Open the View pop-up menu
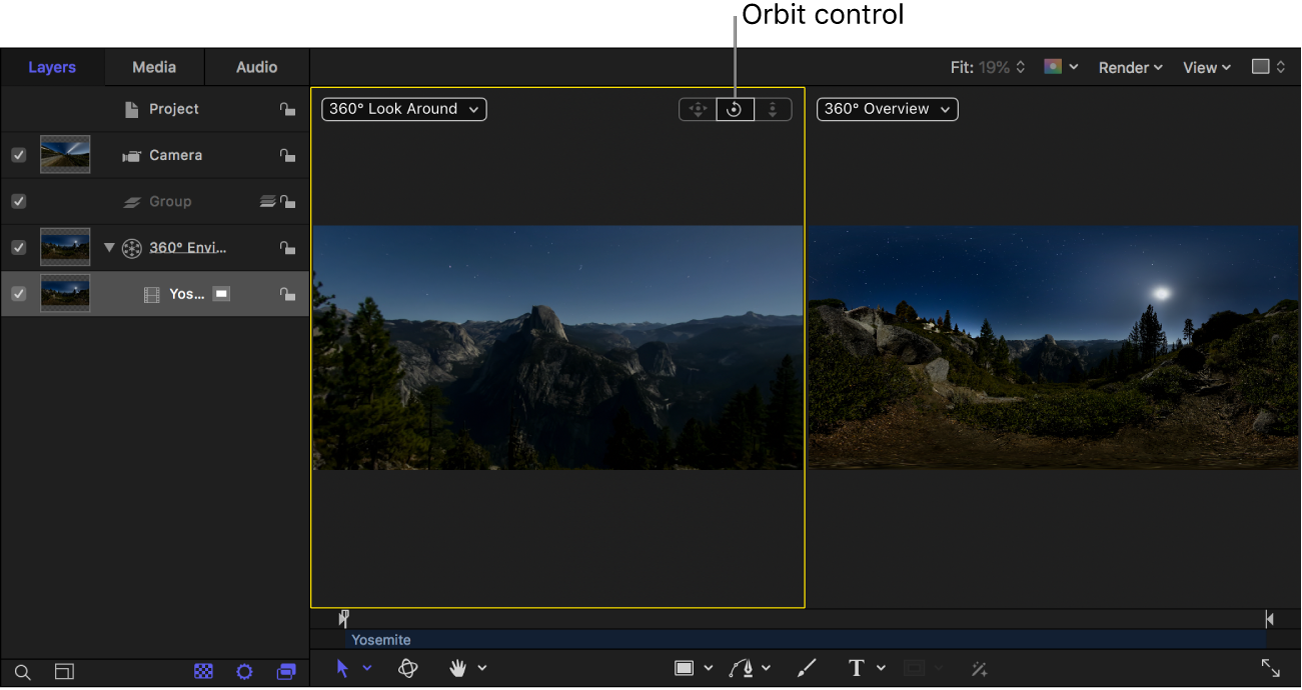 pos(1206,67)
